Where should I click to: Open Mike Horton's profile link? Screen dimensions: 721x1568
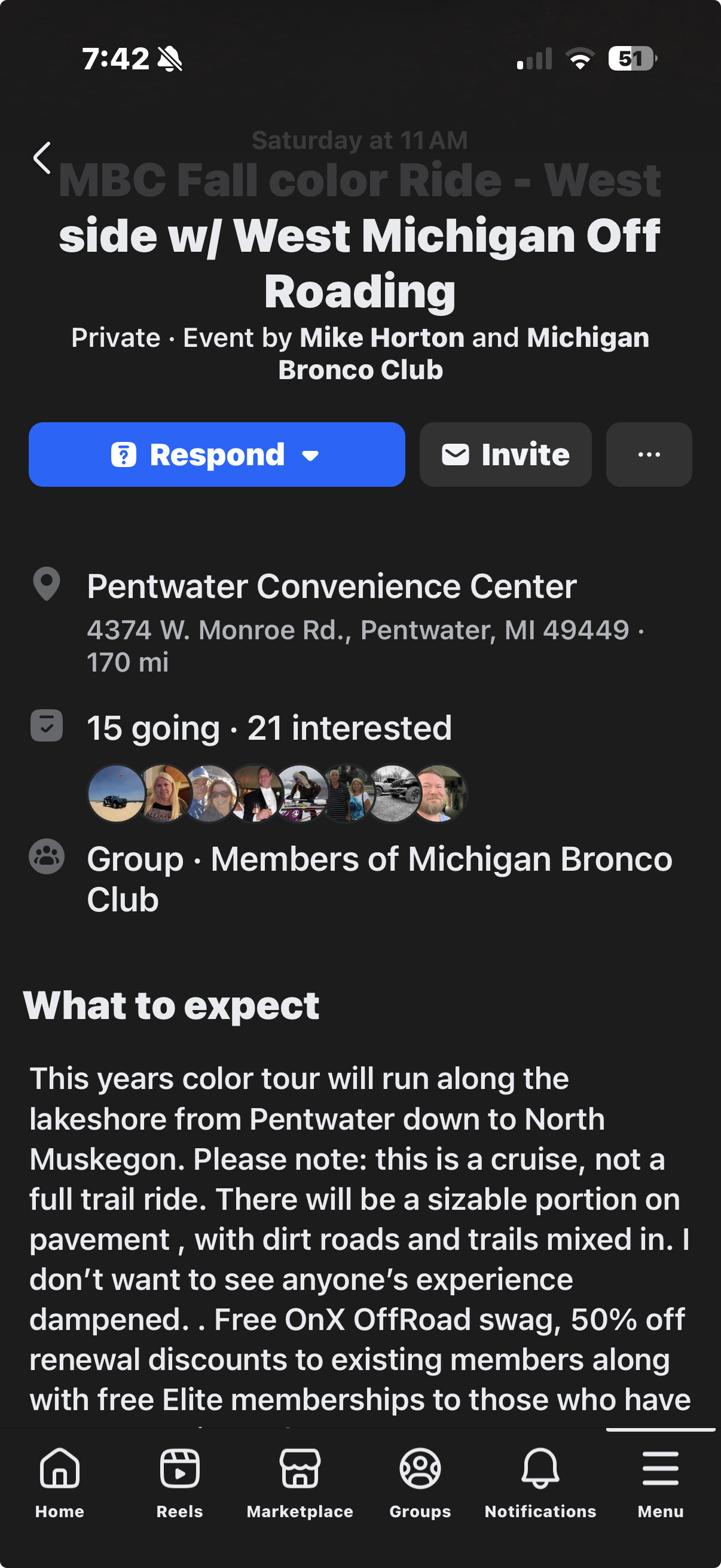381,338
